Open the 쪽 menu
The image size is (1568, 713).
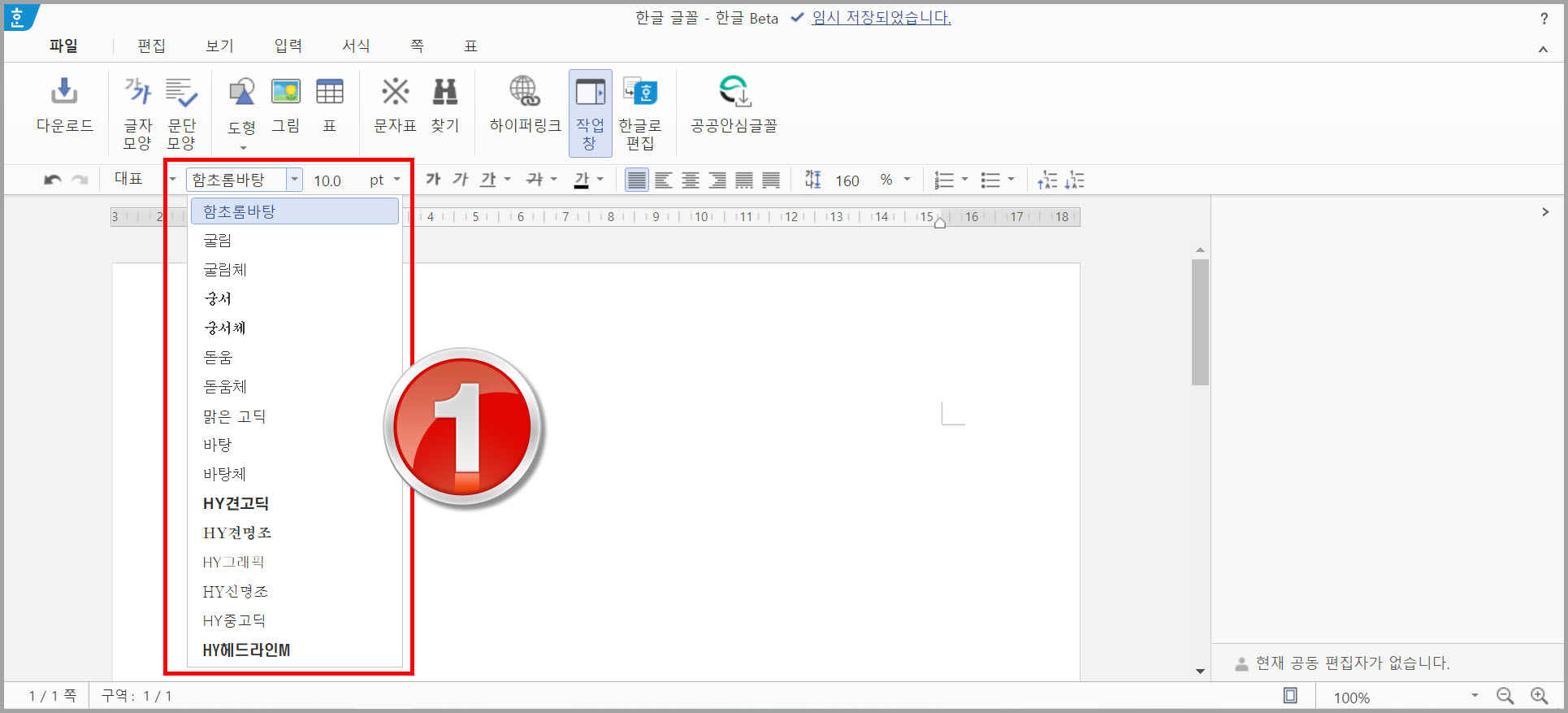[417, 46]
